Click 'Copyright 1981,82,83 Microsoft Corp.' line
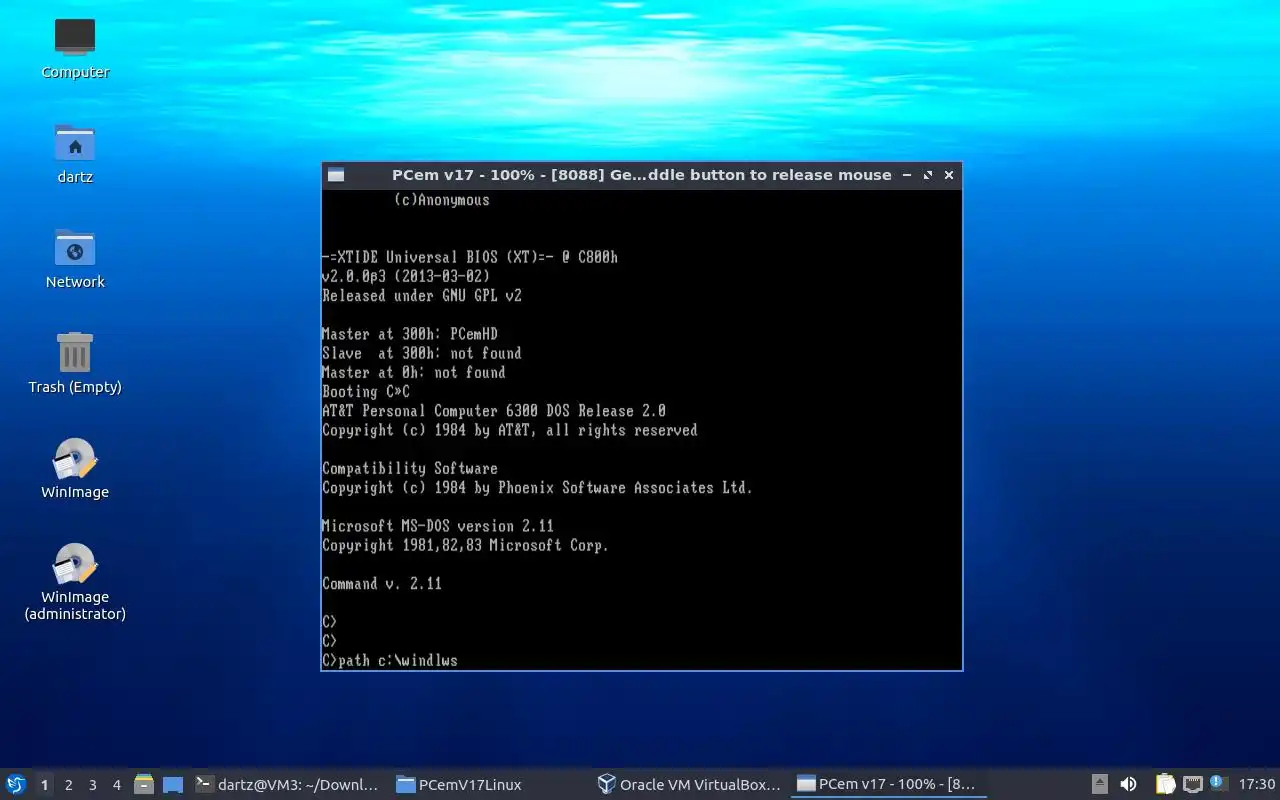 click(x=466, y=545)
